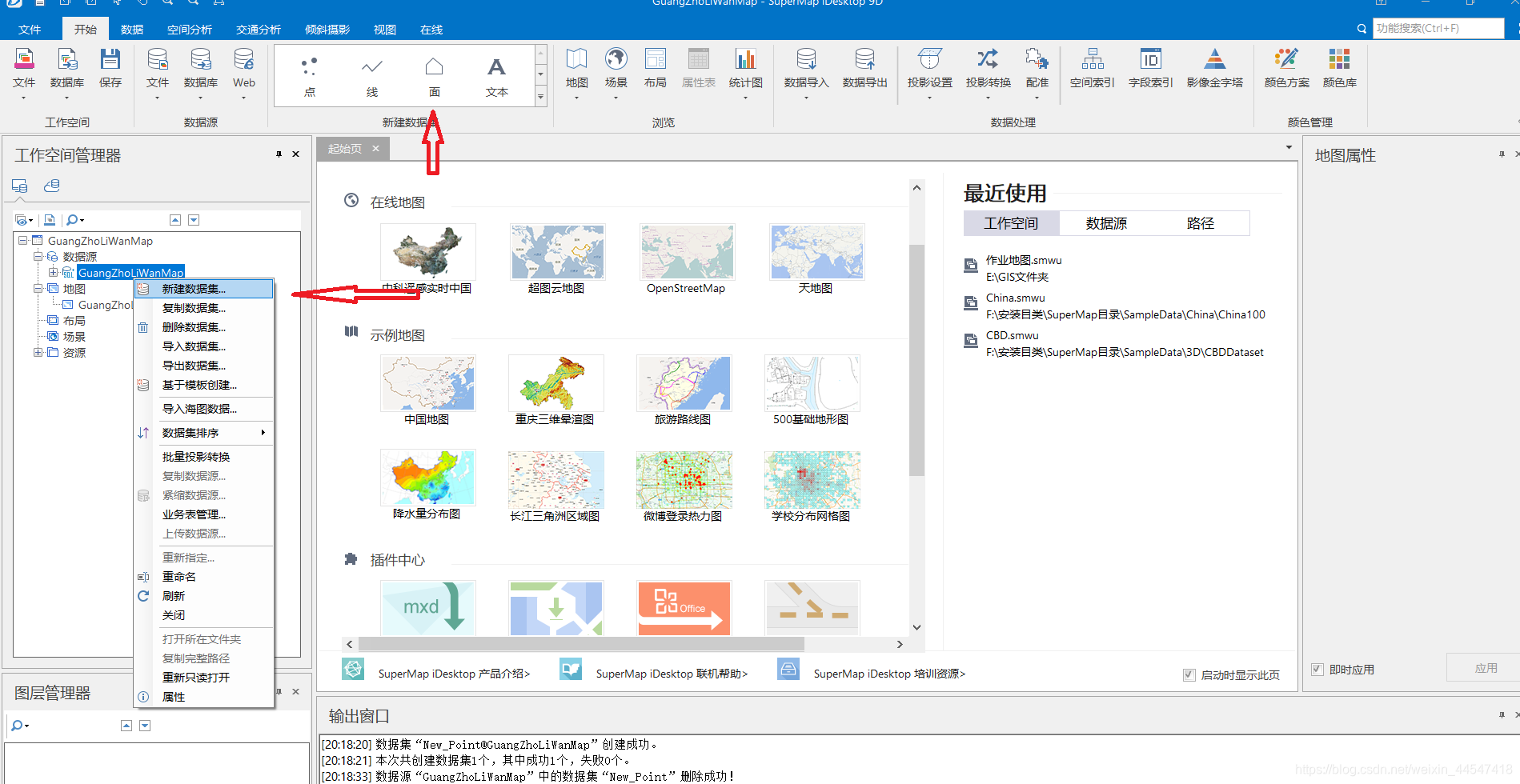Image resolution: width=1520 pixels, height=784 pixels.
Task: Collapse the 数据源 tree node
Action: point(38,256)
